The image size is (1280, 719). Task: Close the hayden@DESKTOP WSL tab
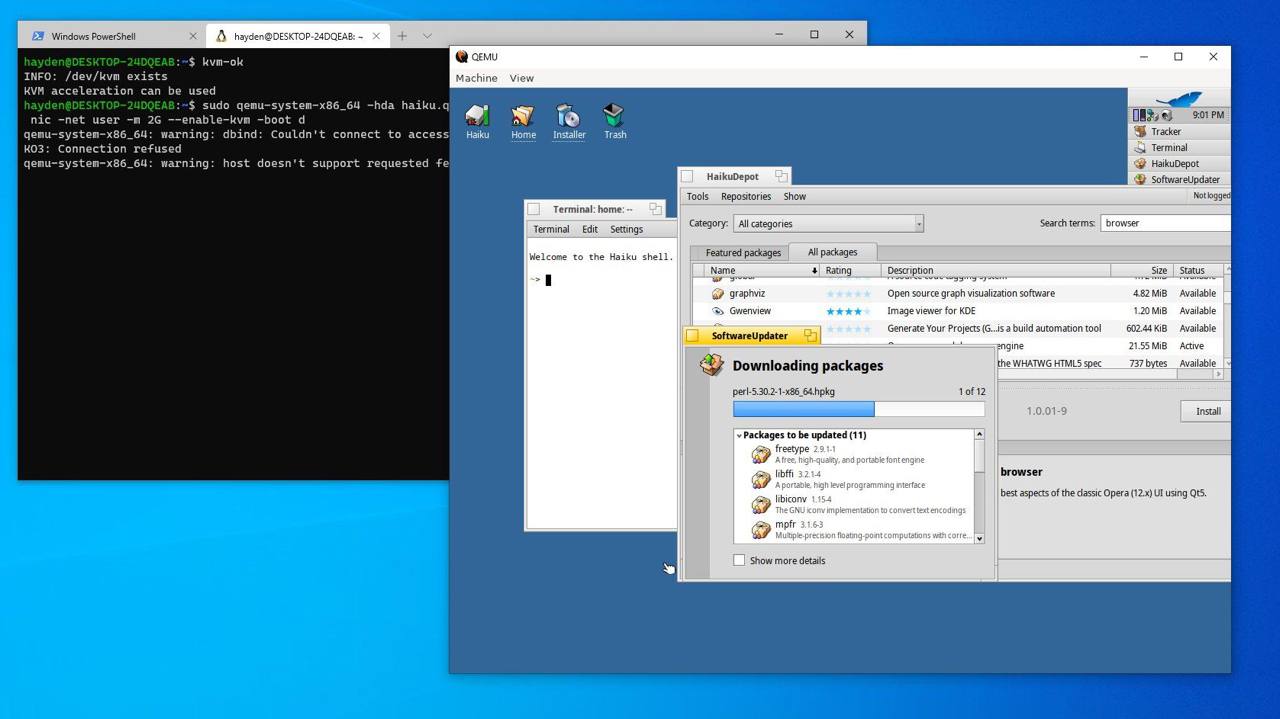376,36
